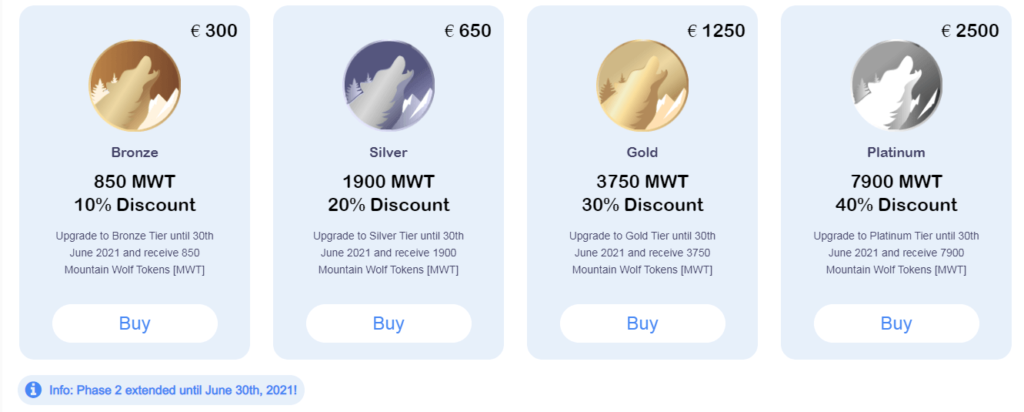Select the € 300 price label
The image size is (1024, 412).
coord(214,31)
